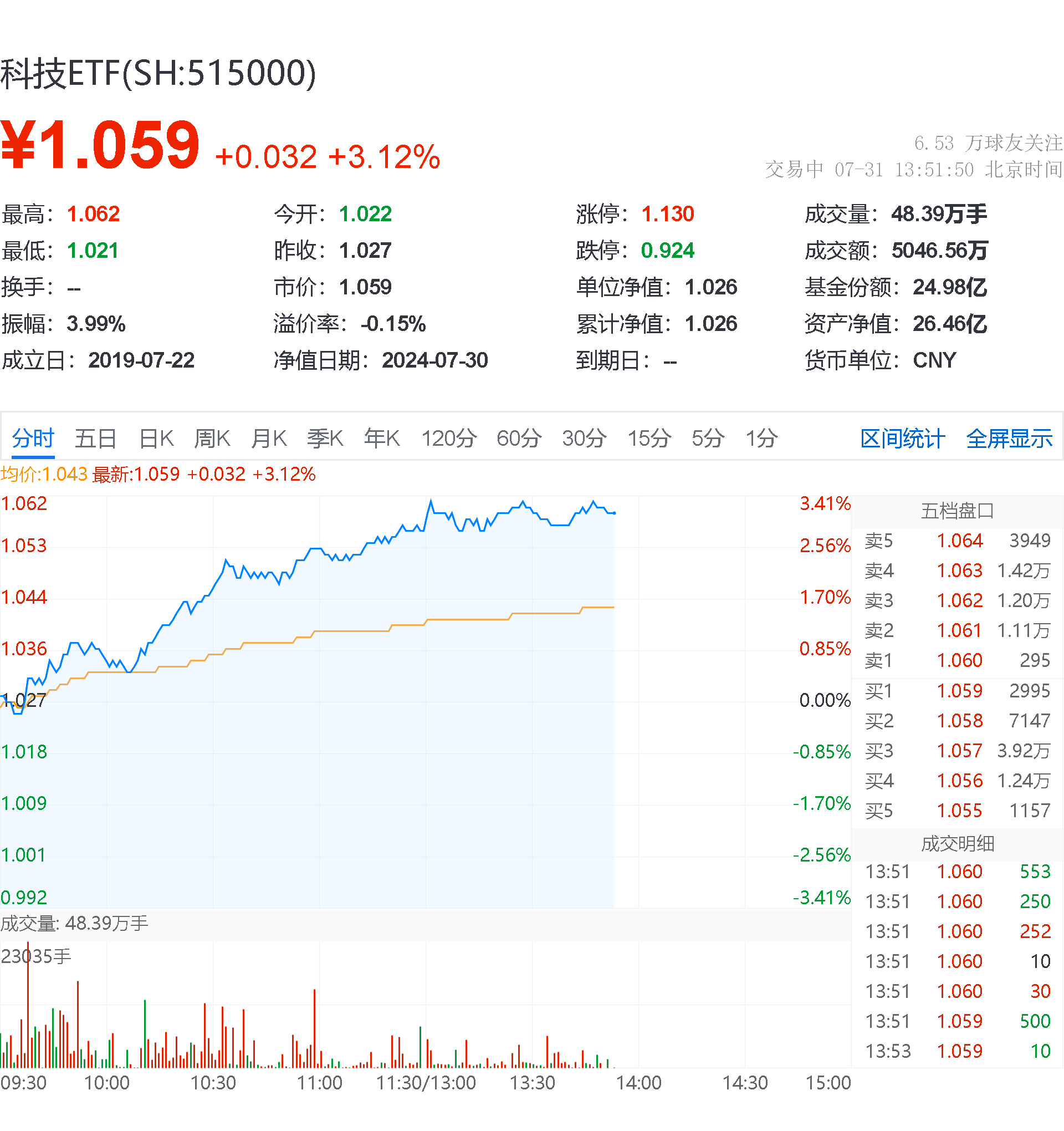The image size is (1064, 1131).
Task: Click 6.53 万球友关注 follower count
Action: [x=989, y=144]
